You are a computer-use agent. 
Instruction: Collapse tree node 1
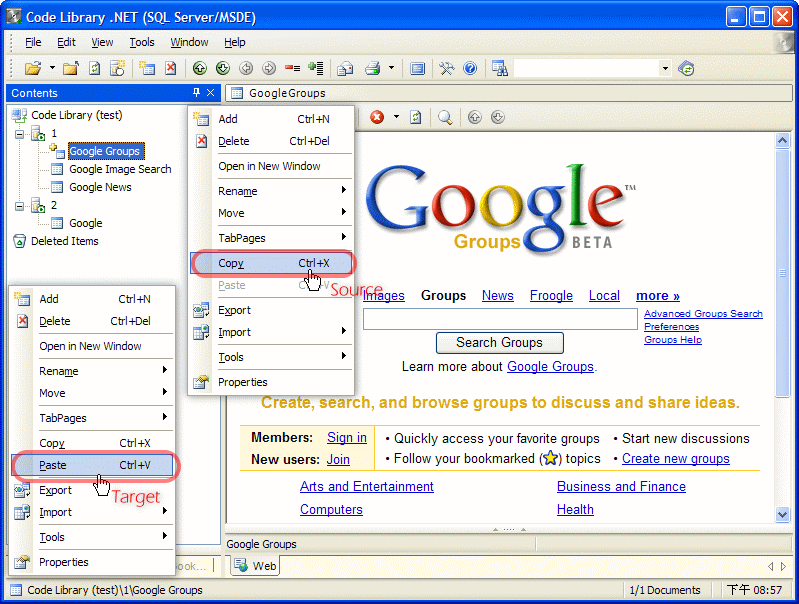pos(19,135)
